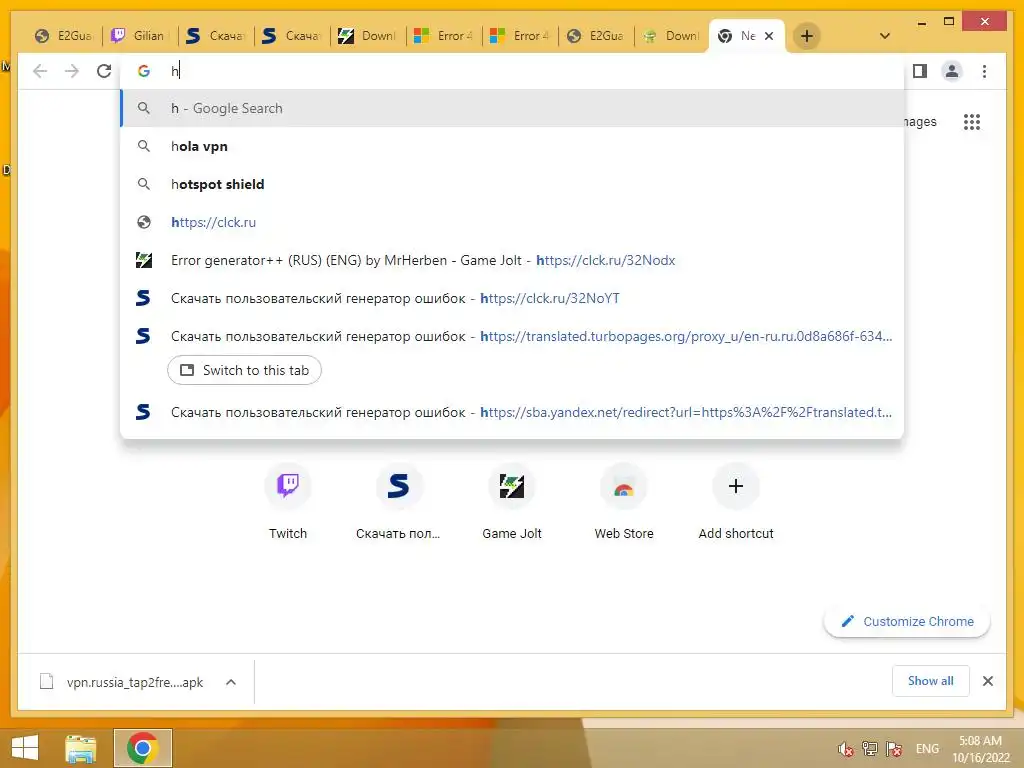Select the https://clck.ru suggestion

(x=512, y=222)
